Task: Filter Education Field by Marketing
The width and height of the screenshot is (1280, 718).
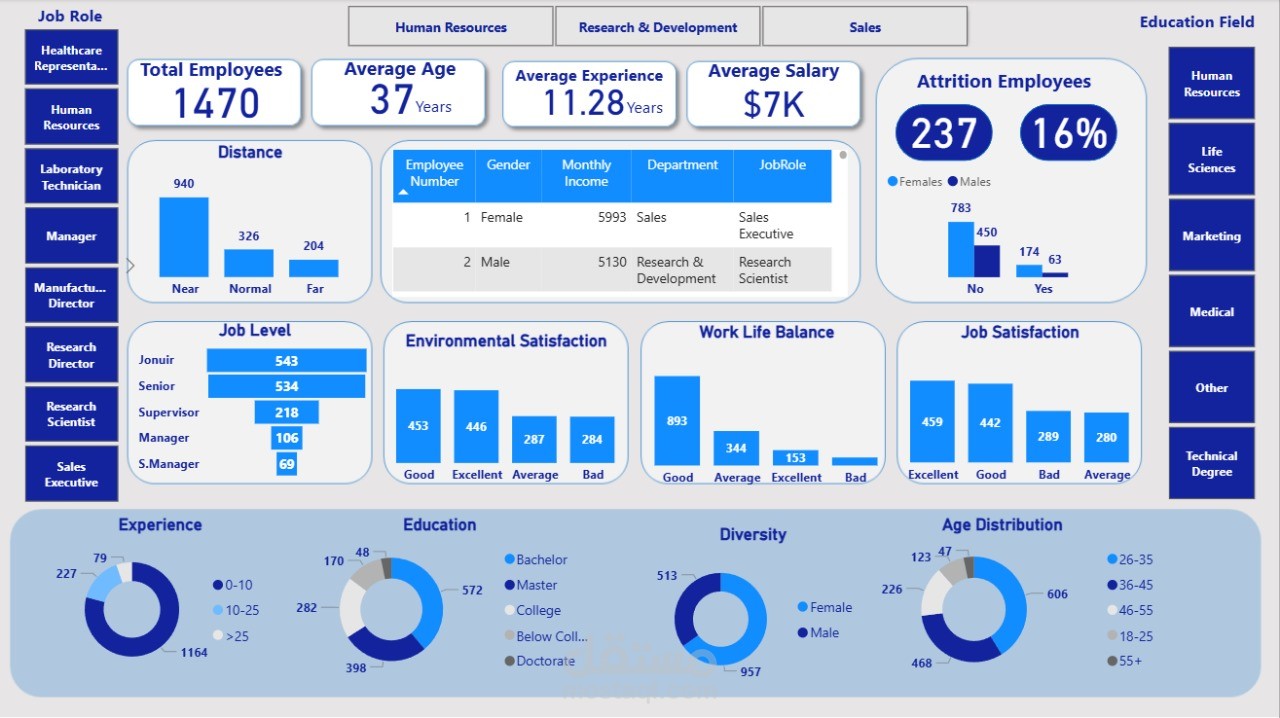Action: 1211,235
